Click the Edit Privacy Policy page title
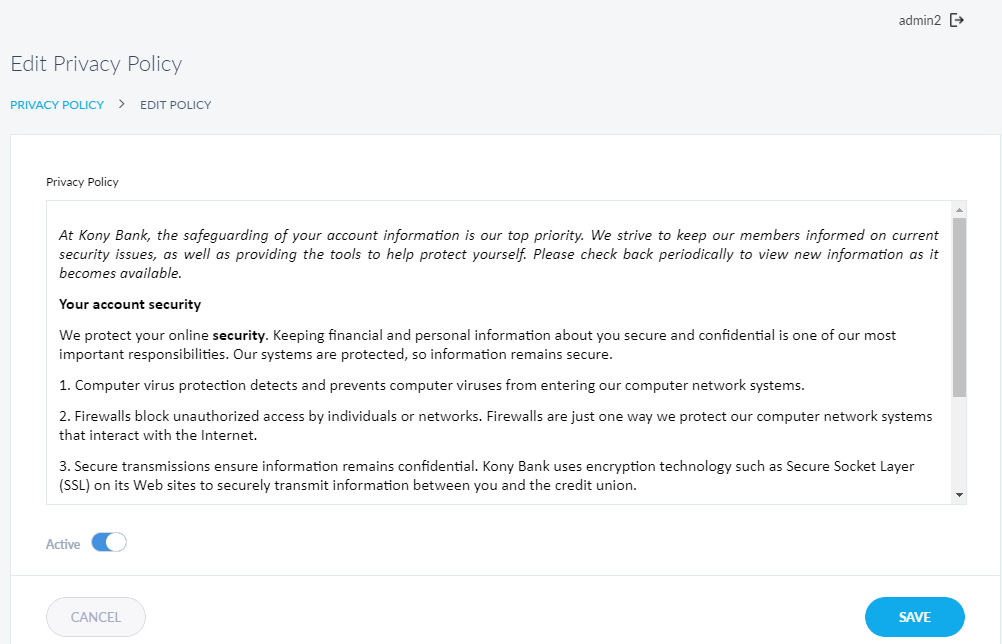The width and height of the screenshot is (1002, 644). click(x=96, y=64)
